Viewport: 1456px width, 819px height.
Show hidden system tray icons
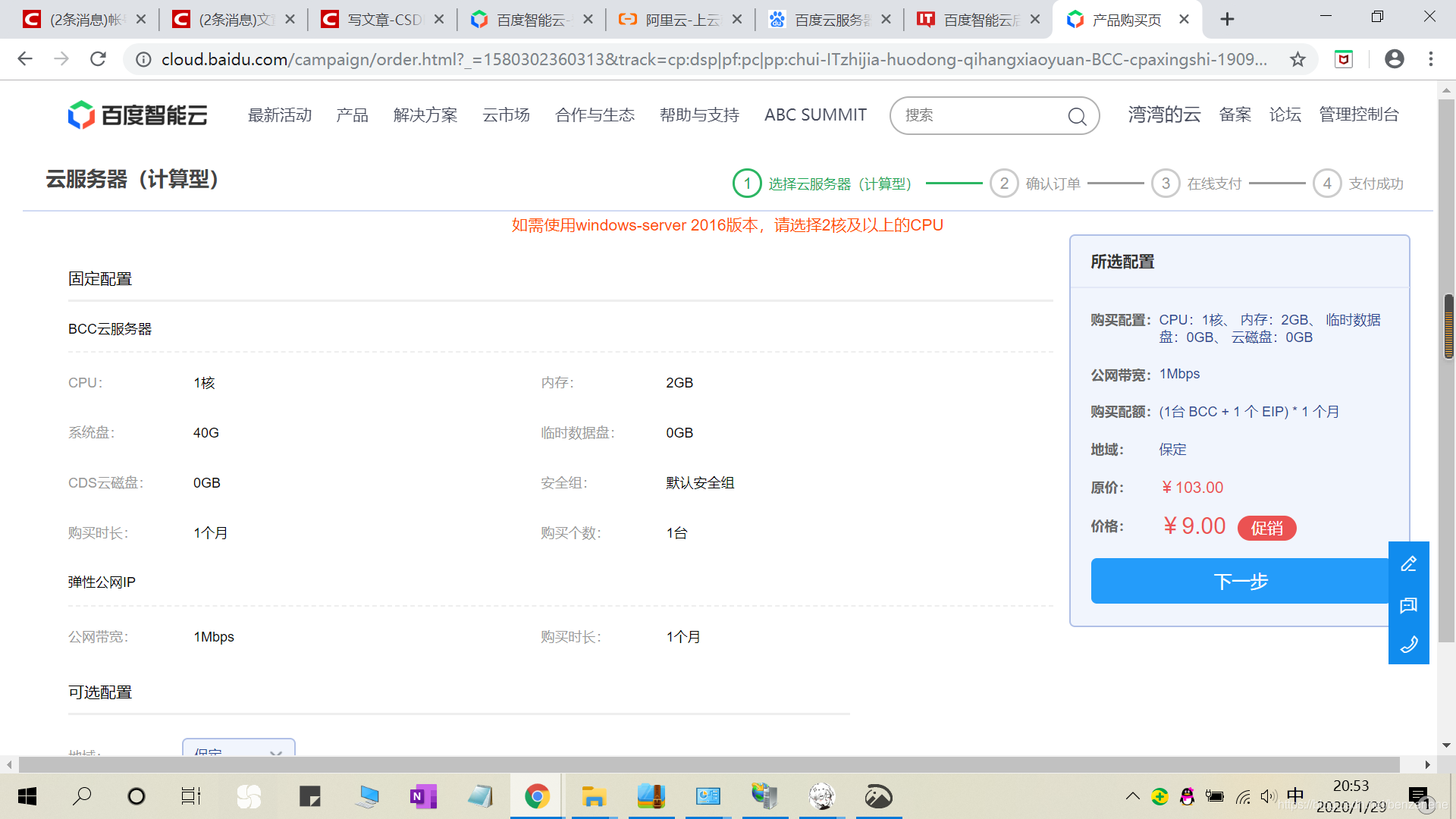click(x=1132, y=796)
